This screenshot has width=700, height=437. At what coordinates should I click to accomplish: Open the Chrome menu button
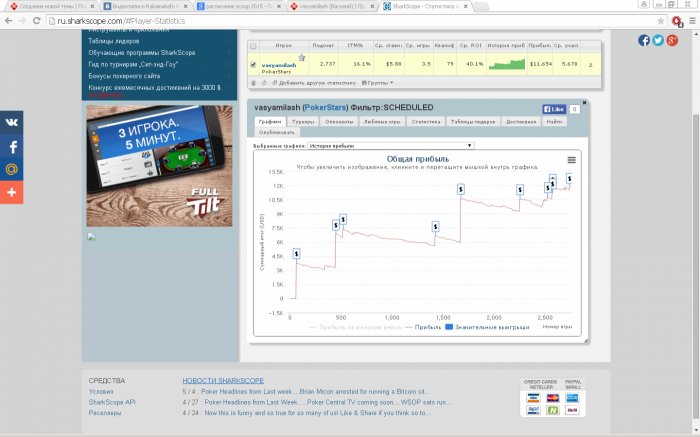[692, 21]
